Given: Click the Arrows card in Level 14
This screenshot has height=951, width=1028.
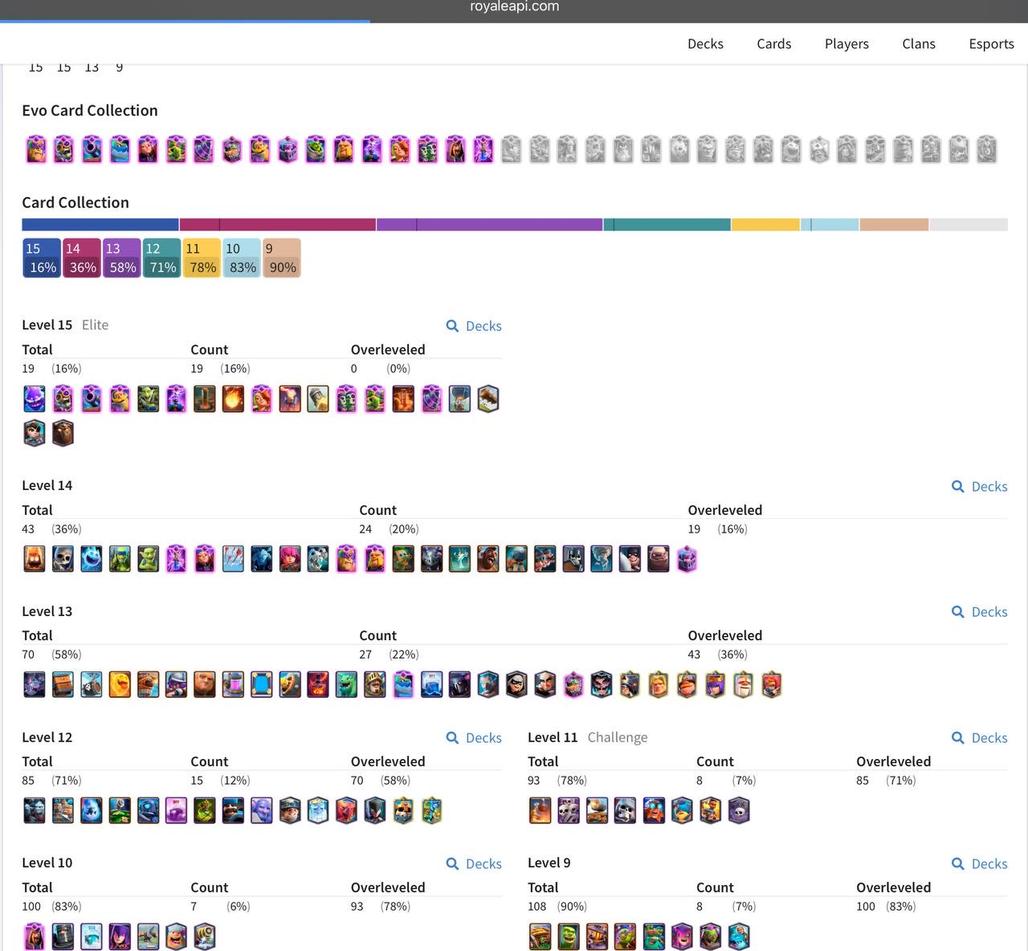Looking at the screenshot, I should 233,559.
